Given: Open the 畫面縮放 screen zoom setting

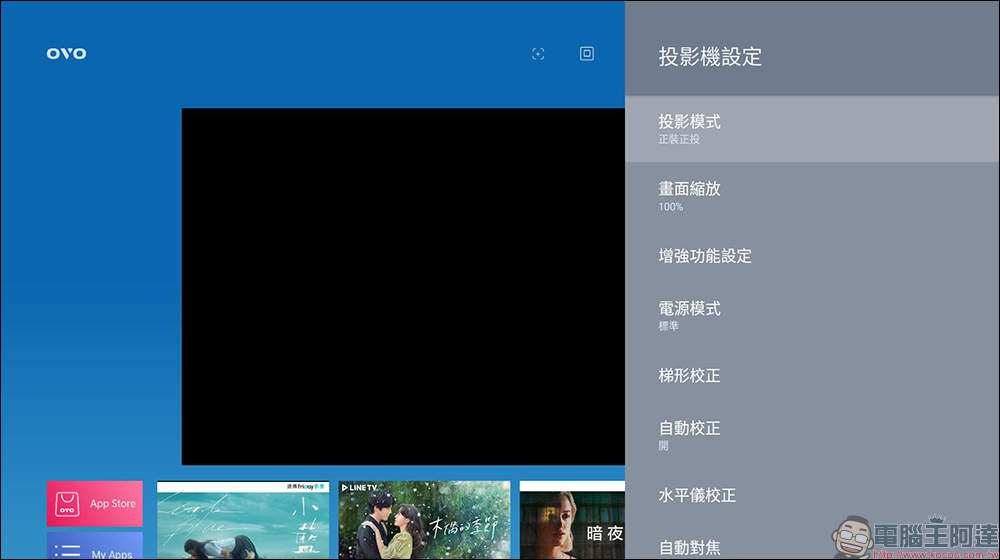Looking at the screenshot, I should [x=812, y=196].
